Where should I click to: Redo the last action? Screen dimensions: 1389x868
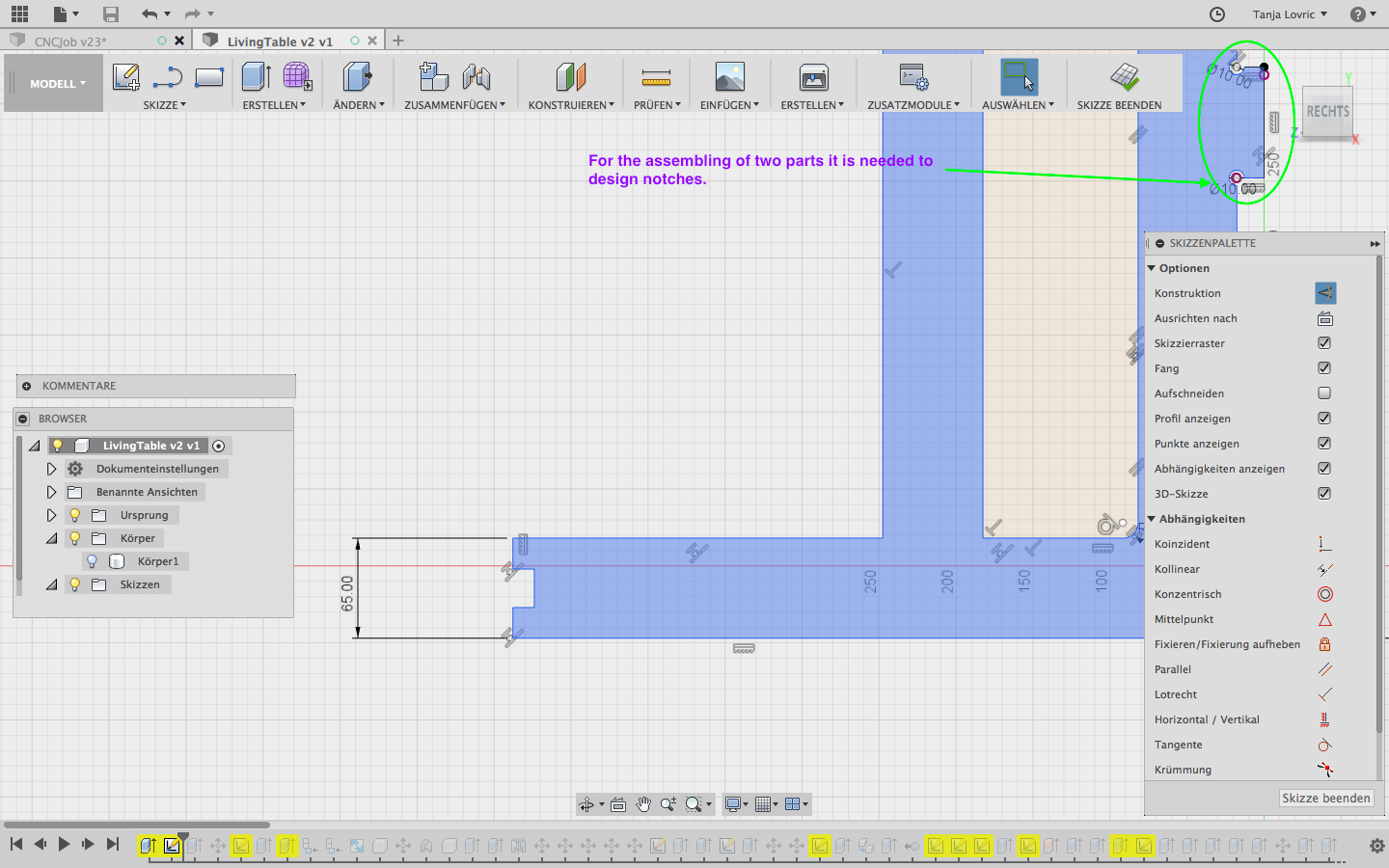tap(192, 14)
